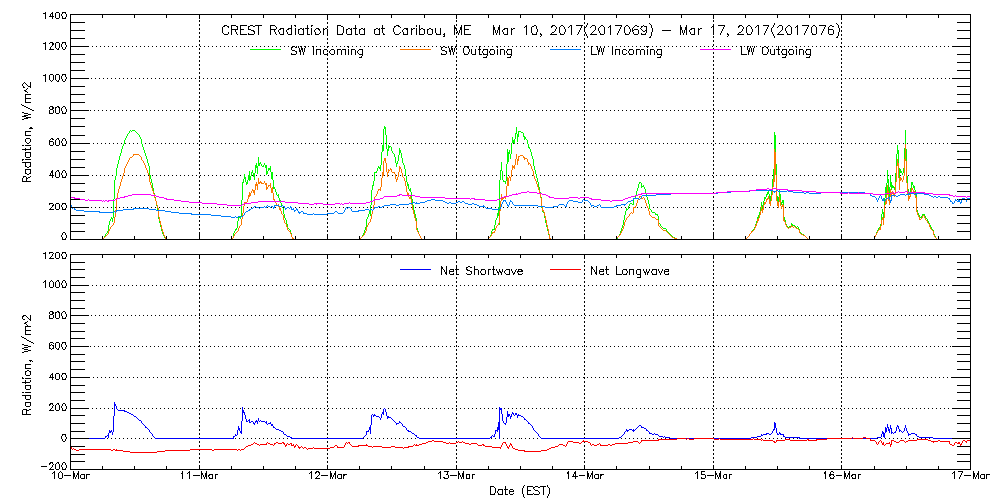
Task: Click the 'Date (EST)' axis title
Action: pyautogui.click(x=520, y=491)
